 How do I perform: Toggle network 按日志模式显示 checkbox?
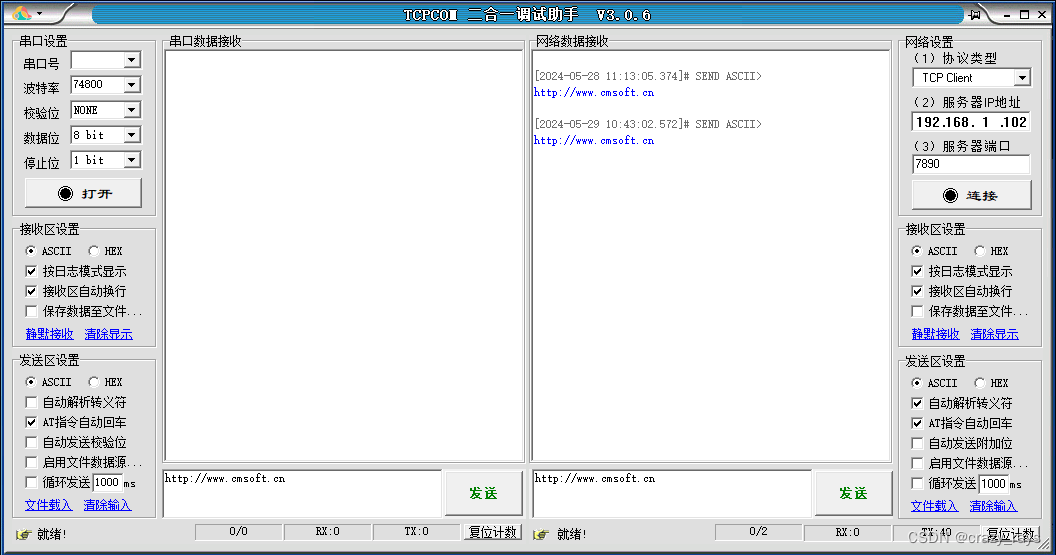click(x=917, y=271)
